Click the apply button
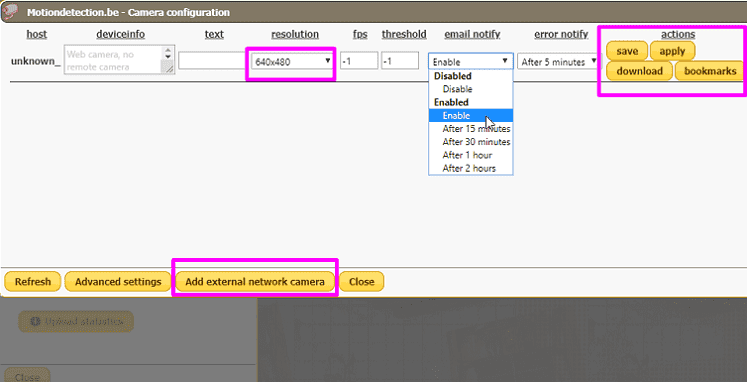 672,51
